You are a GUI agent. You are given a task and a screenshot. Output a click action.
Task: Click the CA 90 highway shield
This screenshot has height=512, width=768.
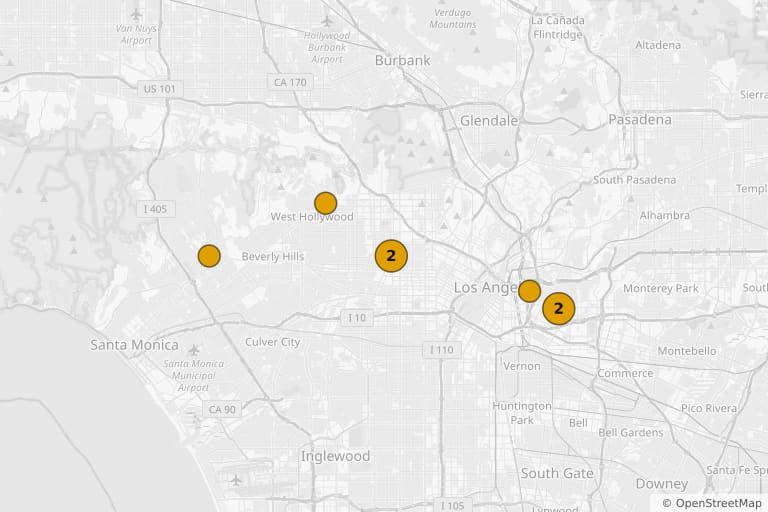click(x=222, y=409)
